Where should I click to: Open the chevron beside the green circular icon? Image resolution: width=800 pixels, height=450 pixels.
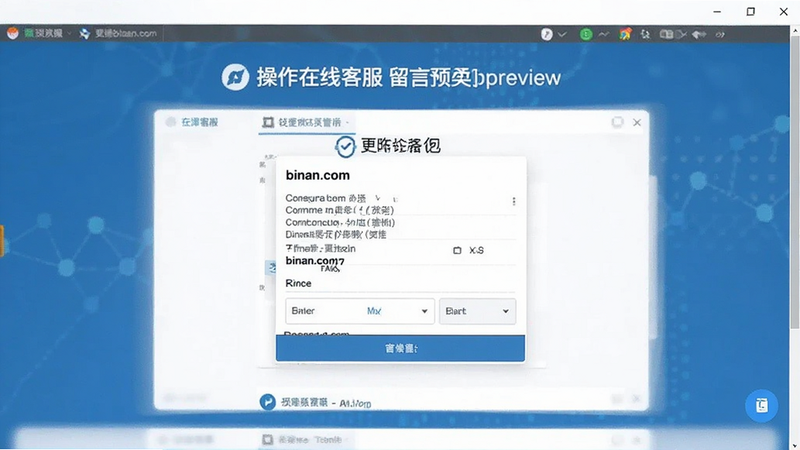point(604,34)
